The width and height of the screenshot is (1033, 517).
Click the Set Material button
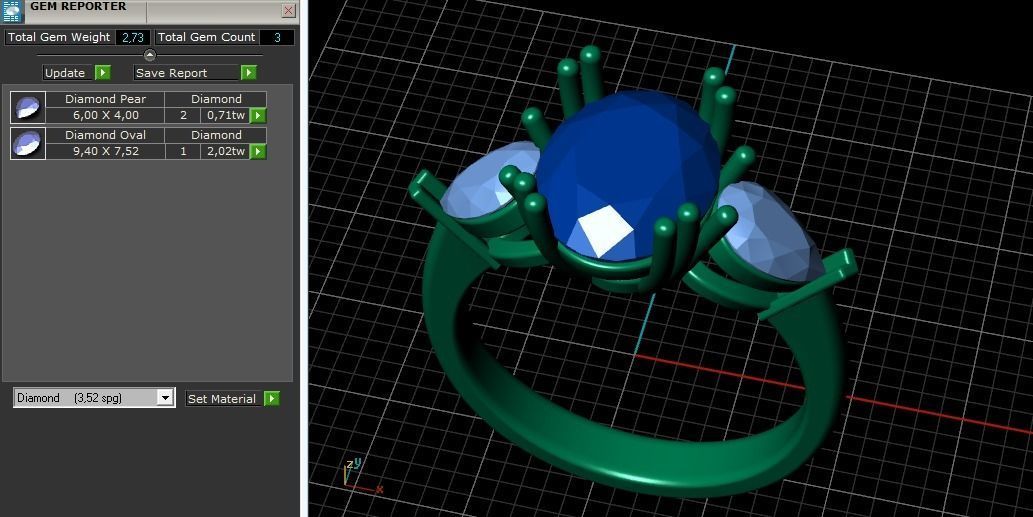(x=222, y=398)
